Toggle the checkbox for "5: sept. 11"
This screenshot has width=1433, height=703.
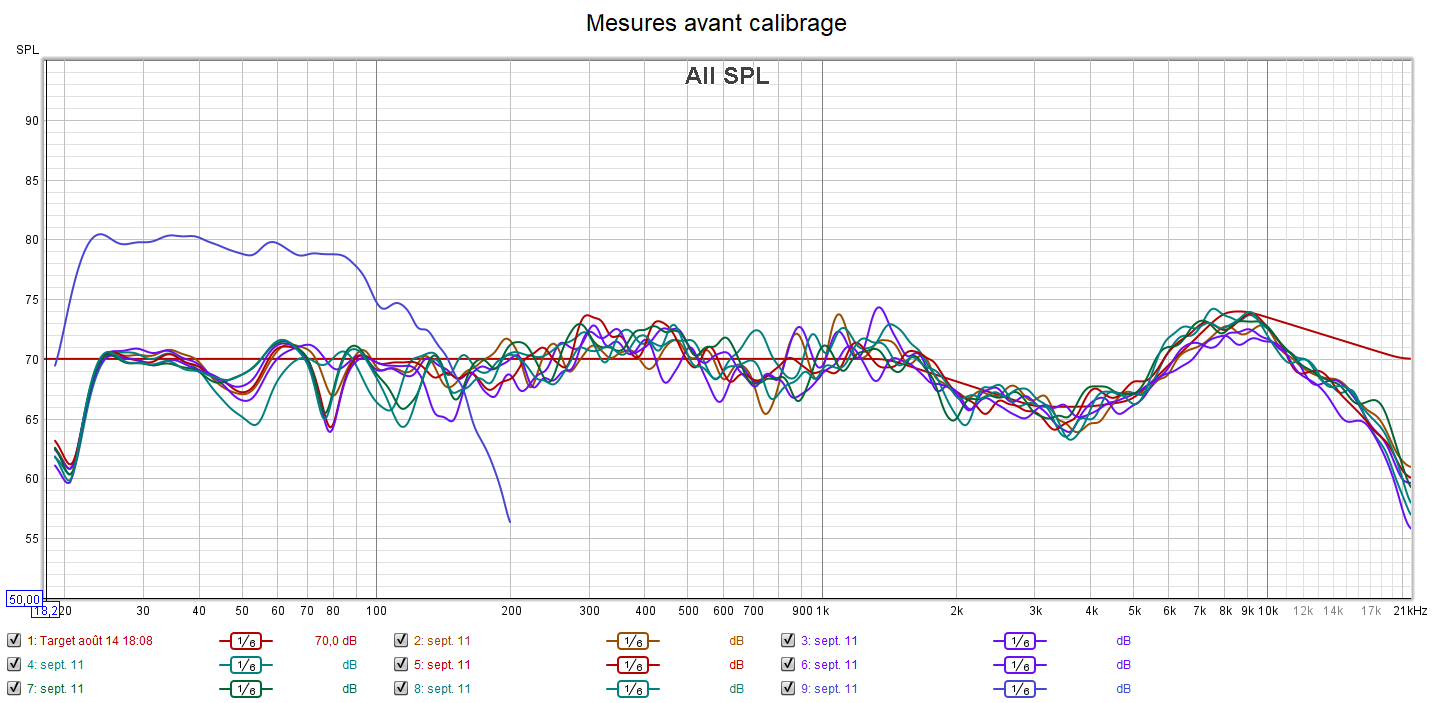(401, 665)
